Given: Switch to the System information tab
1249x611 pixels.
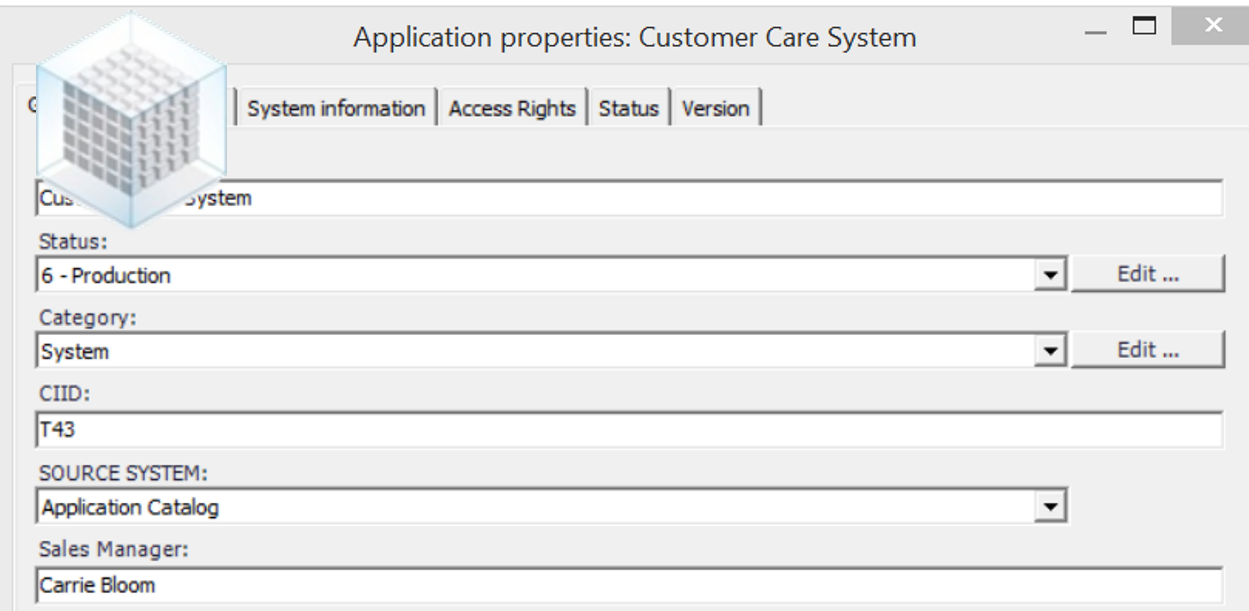Looking at the screenshot, I should (336, 109).
